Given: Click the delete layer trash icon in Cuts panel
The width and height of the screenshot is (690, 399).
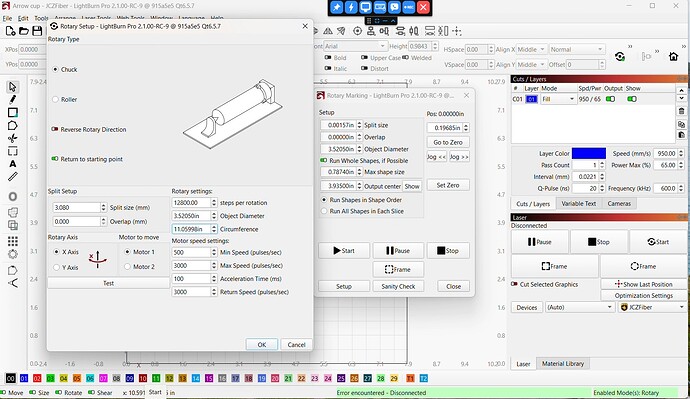Looking at the screenshot, I should coord(681,111).
